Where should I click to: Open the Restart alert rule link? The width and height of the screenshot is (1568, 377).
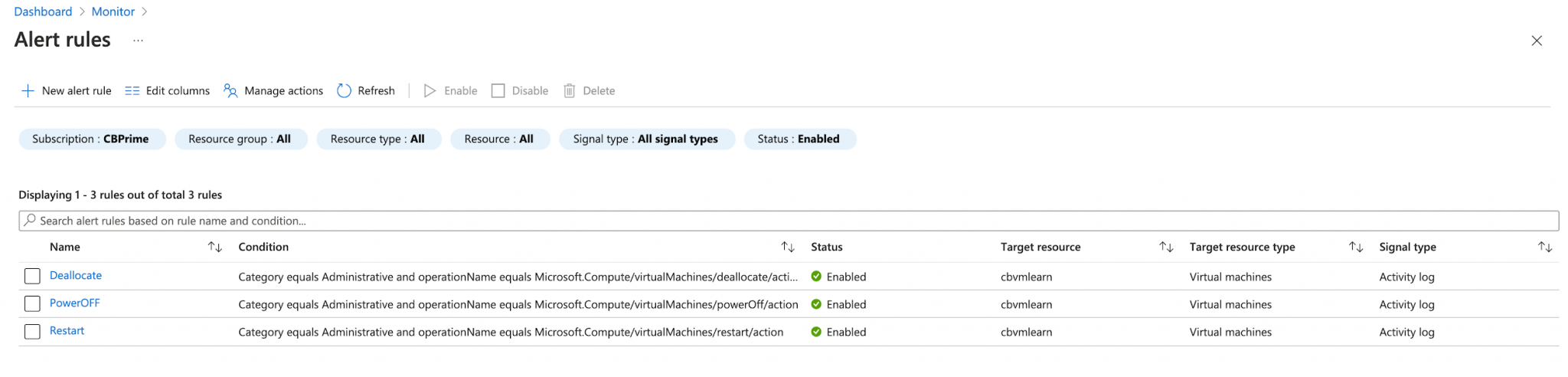(x=67, y=331)
